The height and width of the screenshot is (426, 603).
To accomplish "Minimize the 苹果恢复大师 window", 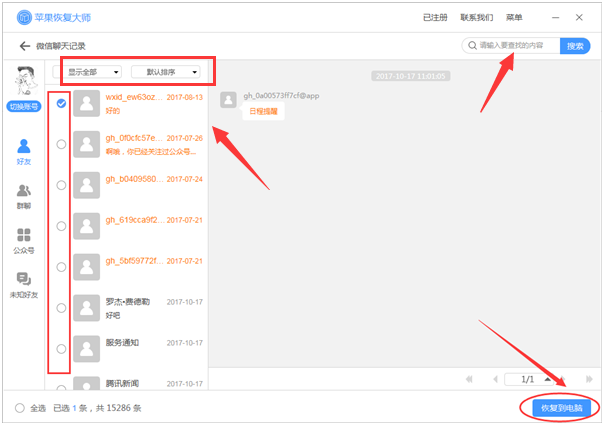I will pyautogui.click(x=555, y=17).
